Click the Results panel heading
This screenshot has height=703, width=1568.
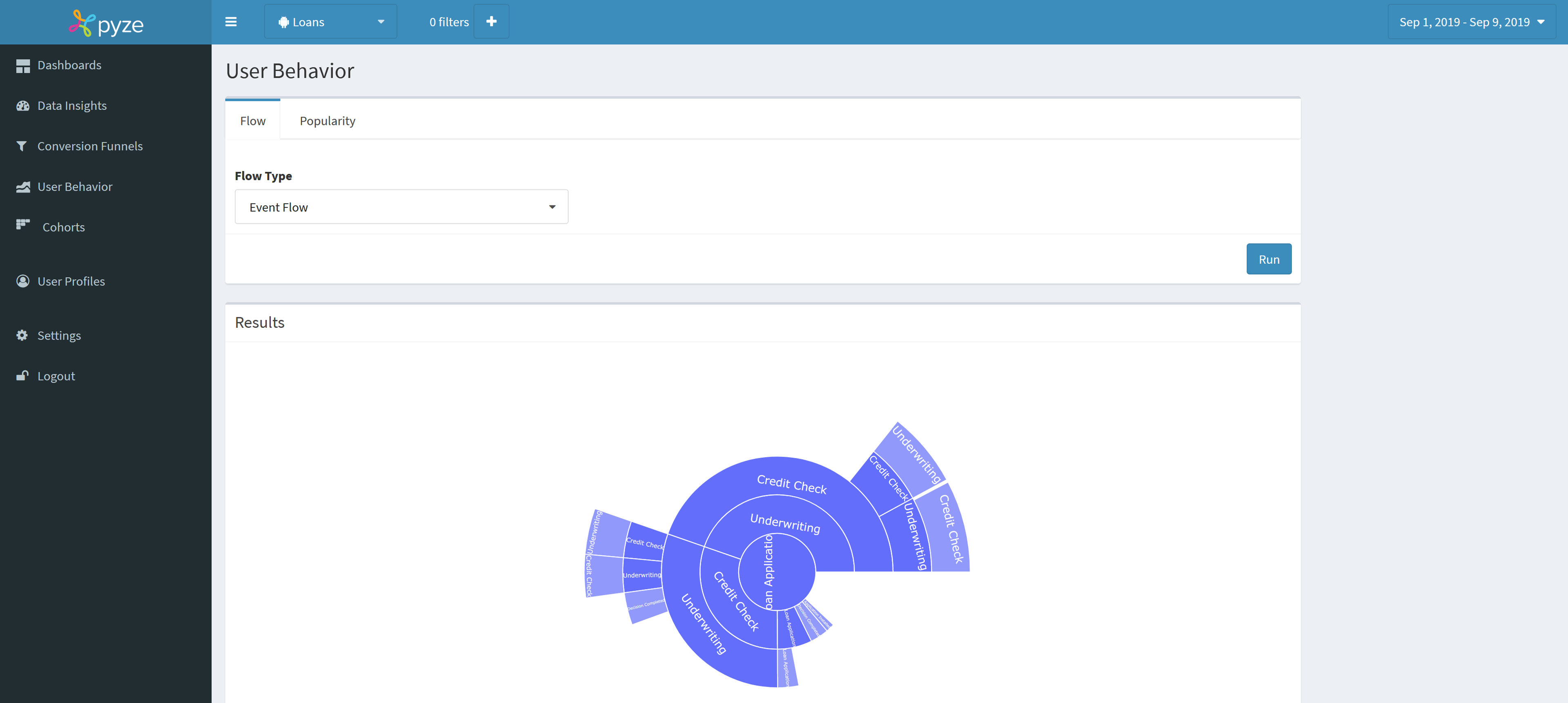[260, 323]
